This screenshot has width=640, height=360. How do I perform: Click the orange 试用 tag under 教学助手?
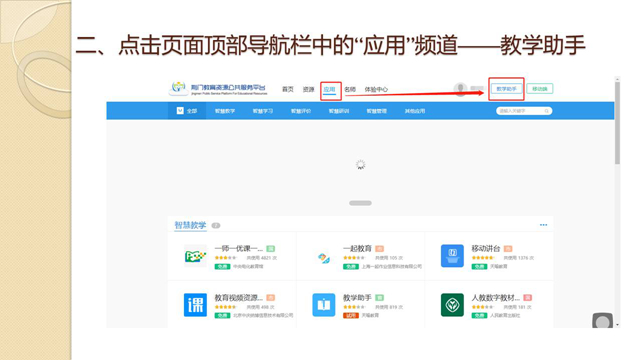(351, 316)
